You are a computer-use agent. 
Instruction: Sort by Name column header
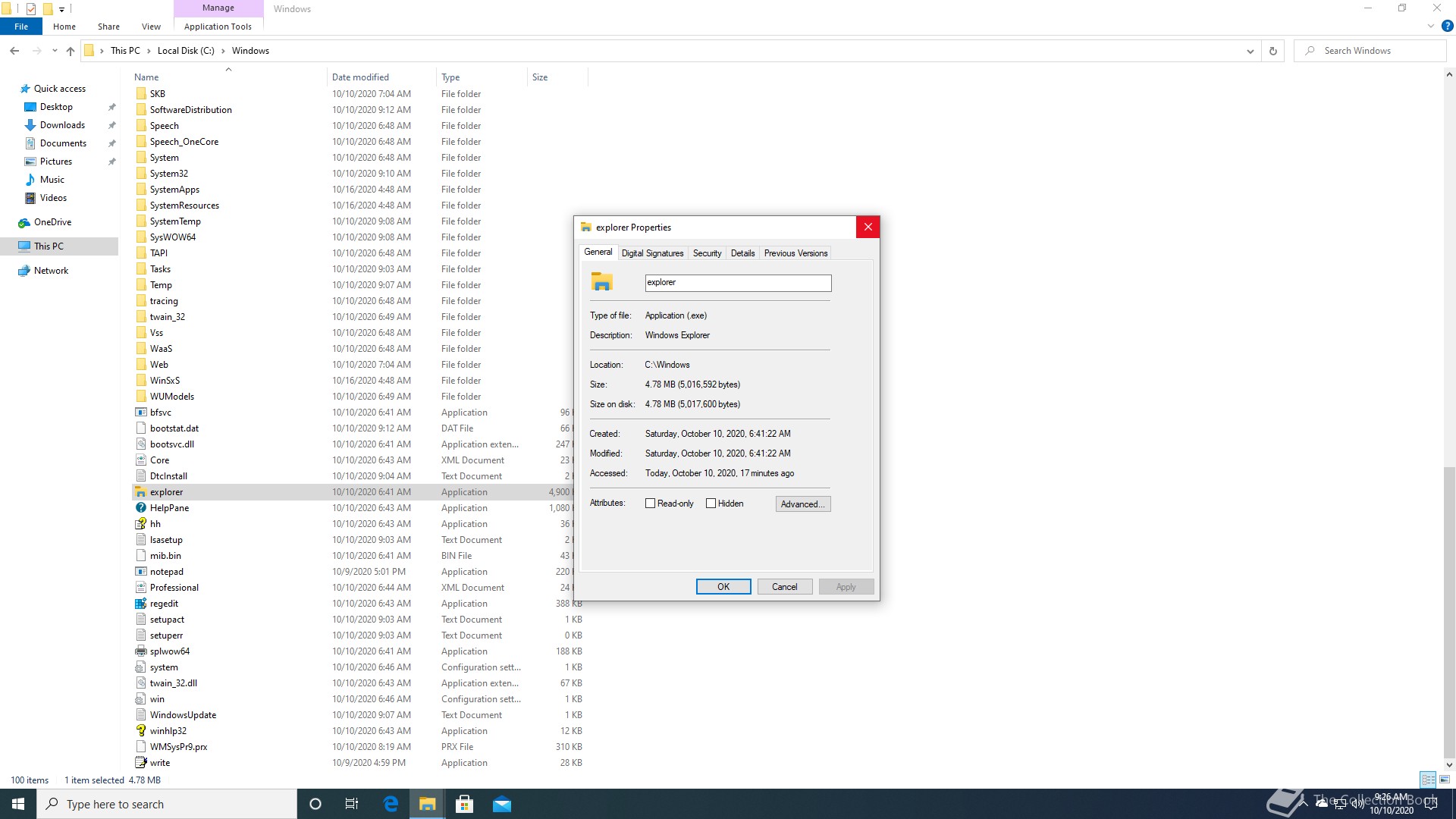(227, 77)
